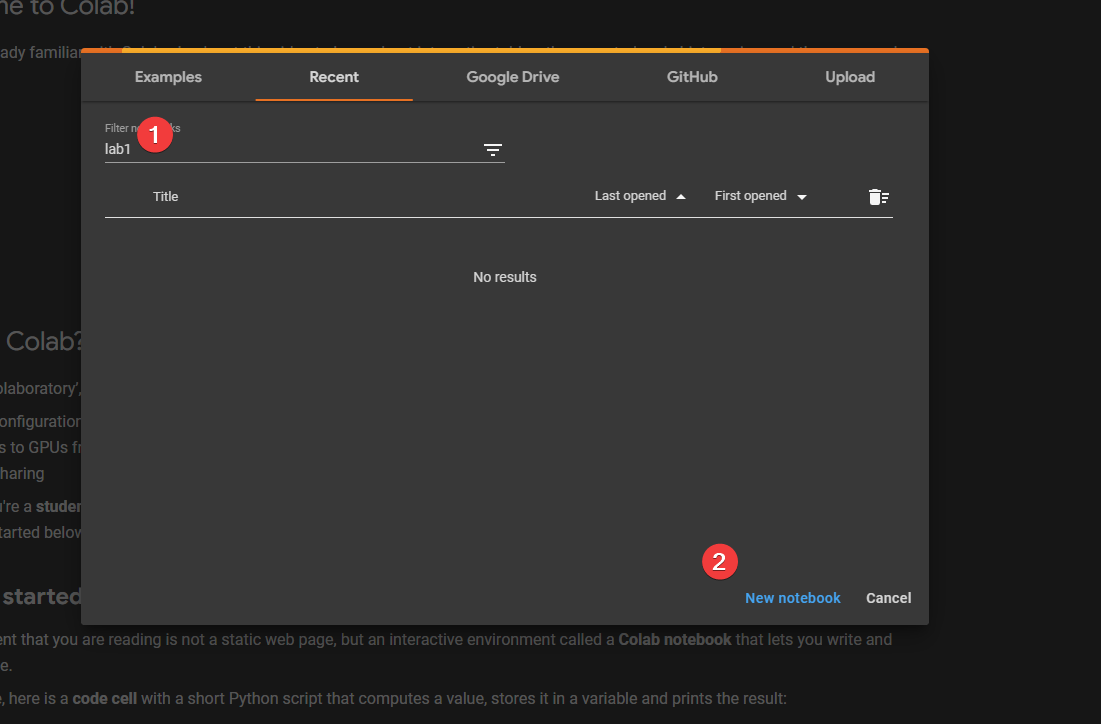Sort by the Title column header
Image resolution: width=1101 pixels, height=724 pixels.
(166, 197)
